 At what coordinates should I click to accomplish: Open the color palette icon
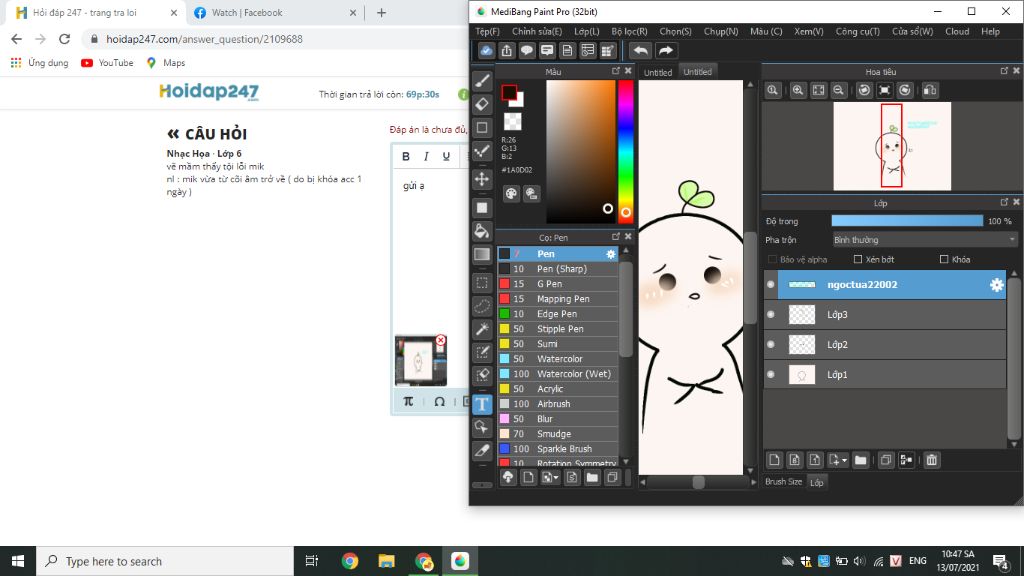click(511, 193)
